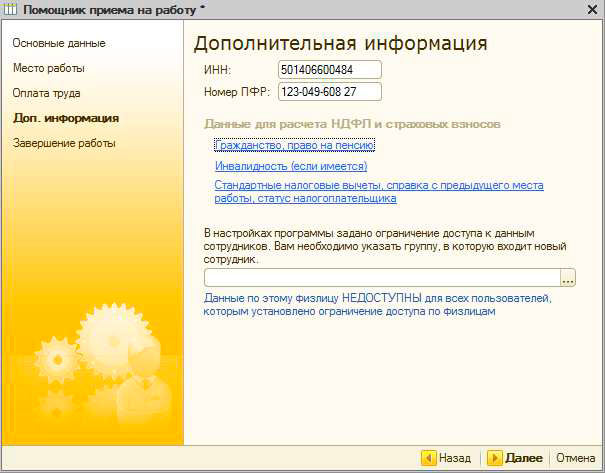Open the Стандартные налоговые вычеты link
Image resolution: width=605 pixels, height=473 pixels.
coord(379,192)
